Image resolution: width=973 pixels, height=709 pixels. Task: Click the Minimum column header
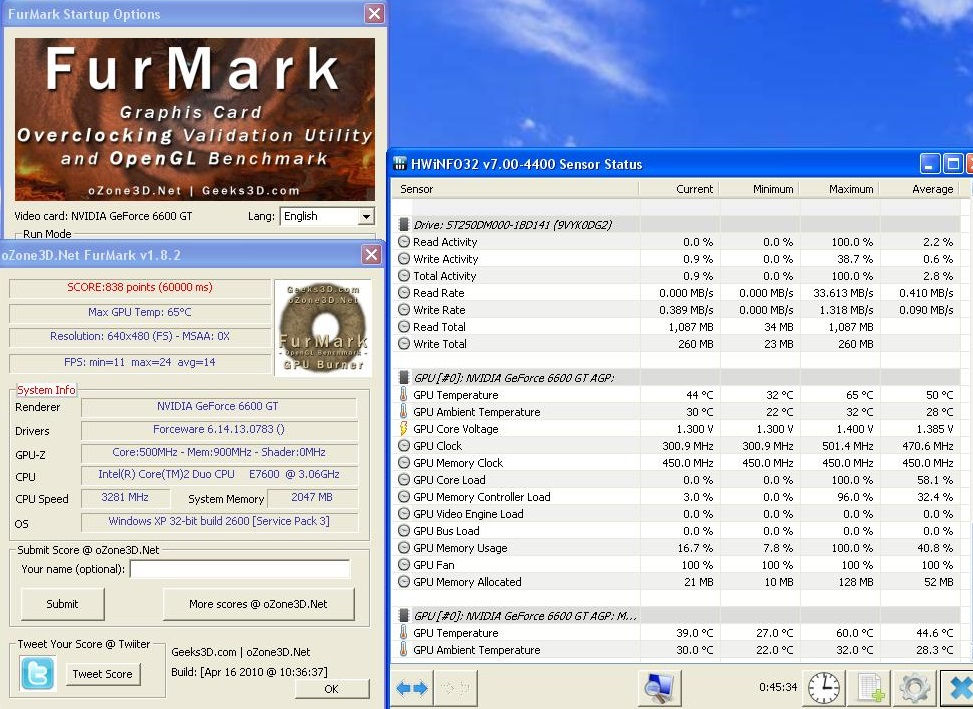coord(759,189)
